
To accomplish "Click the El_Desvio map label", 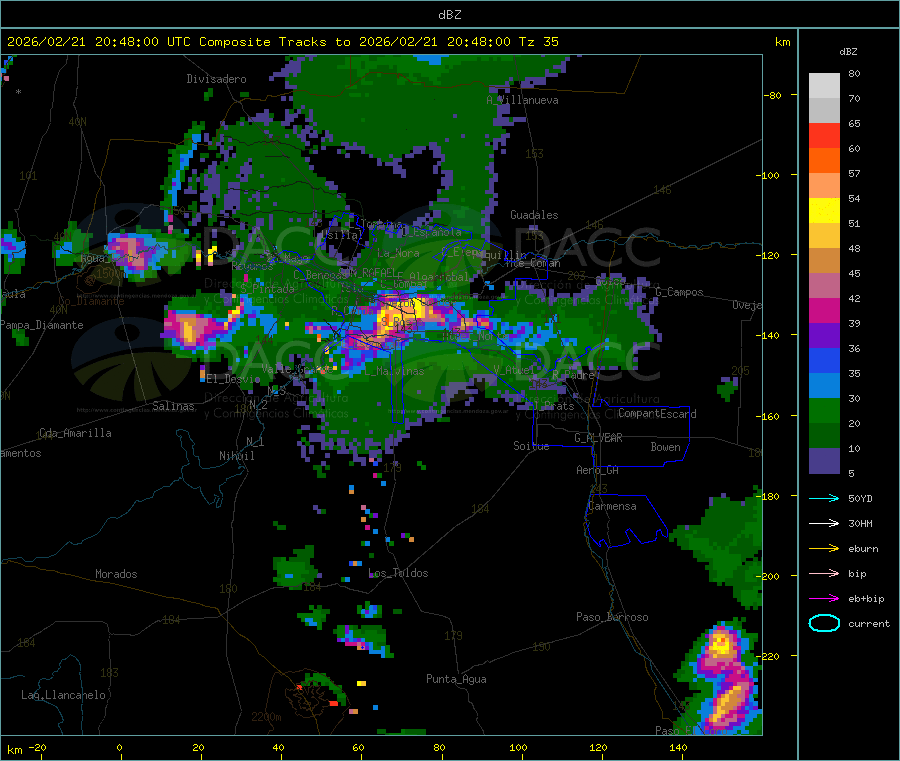I will tap(233, 379).
